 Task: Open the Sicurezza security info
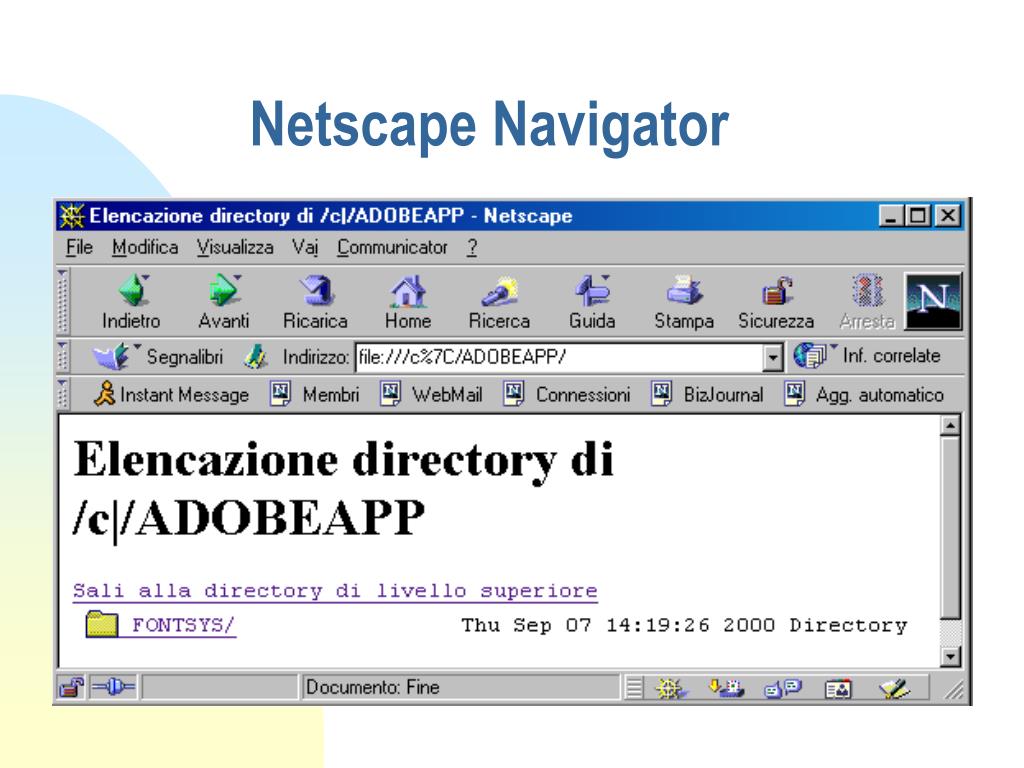coord(776,302)
